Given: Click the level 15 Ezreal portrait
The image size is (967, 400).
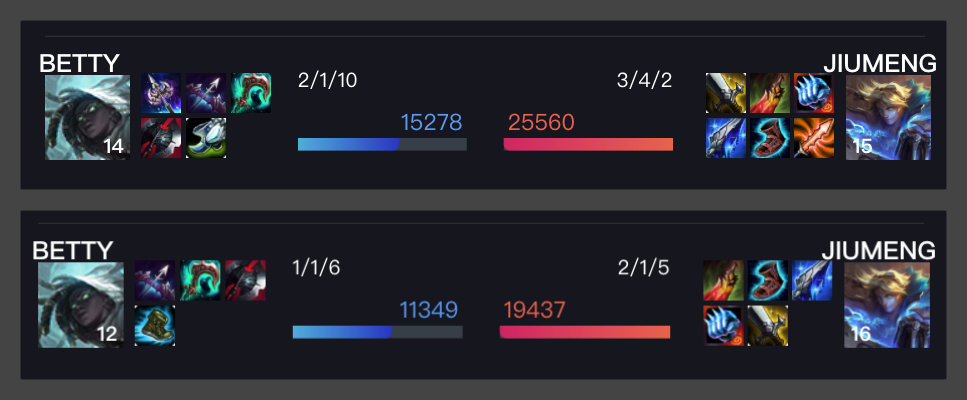Looking at the screenshot, I should (x=889, y=117).
